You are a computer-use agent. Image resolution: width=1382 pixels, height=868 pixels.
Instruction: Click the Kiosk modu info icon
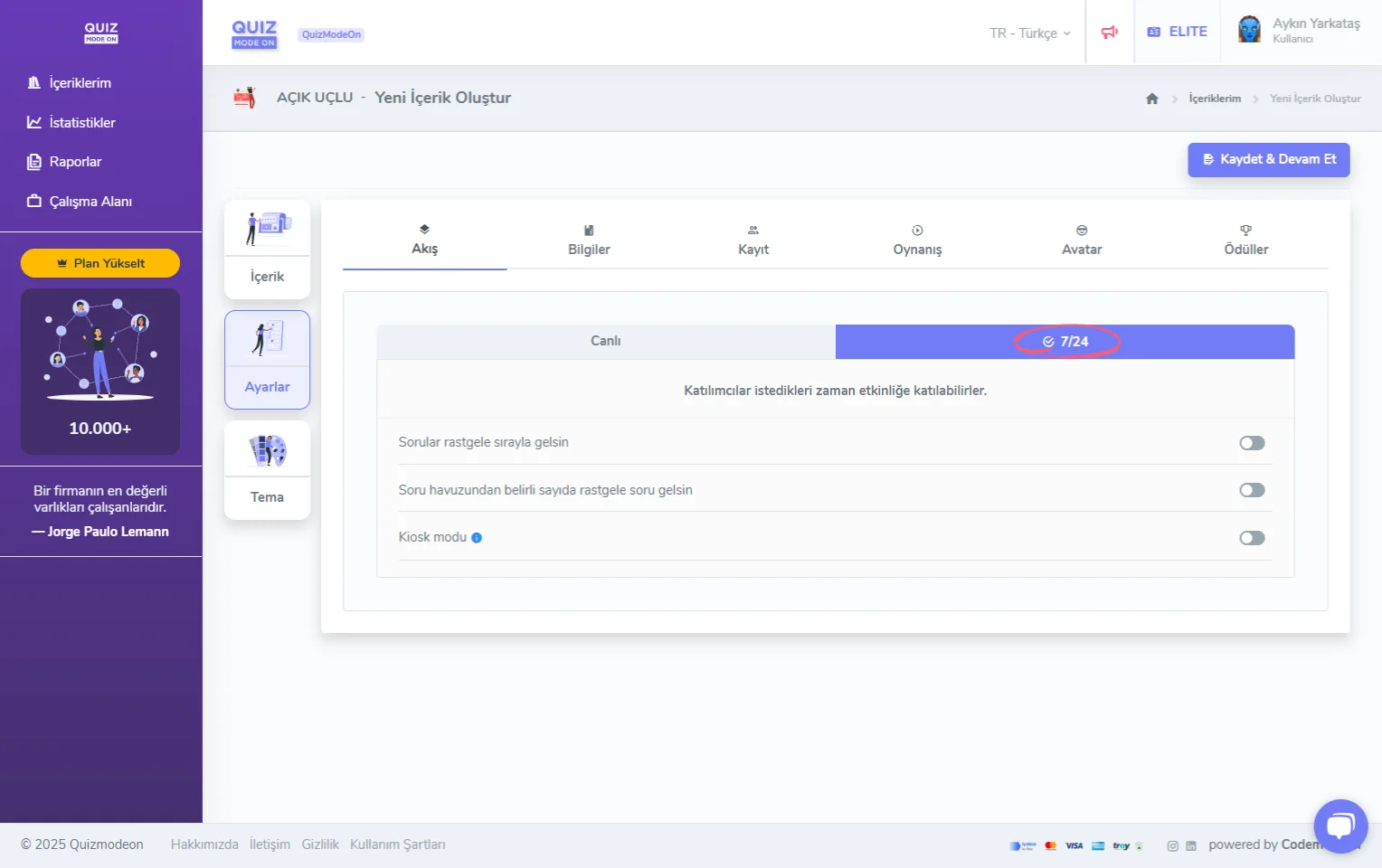(x=477, y=538)
